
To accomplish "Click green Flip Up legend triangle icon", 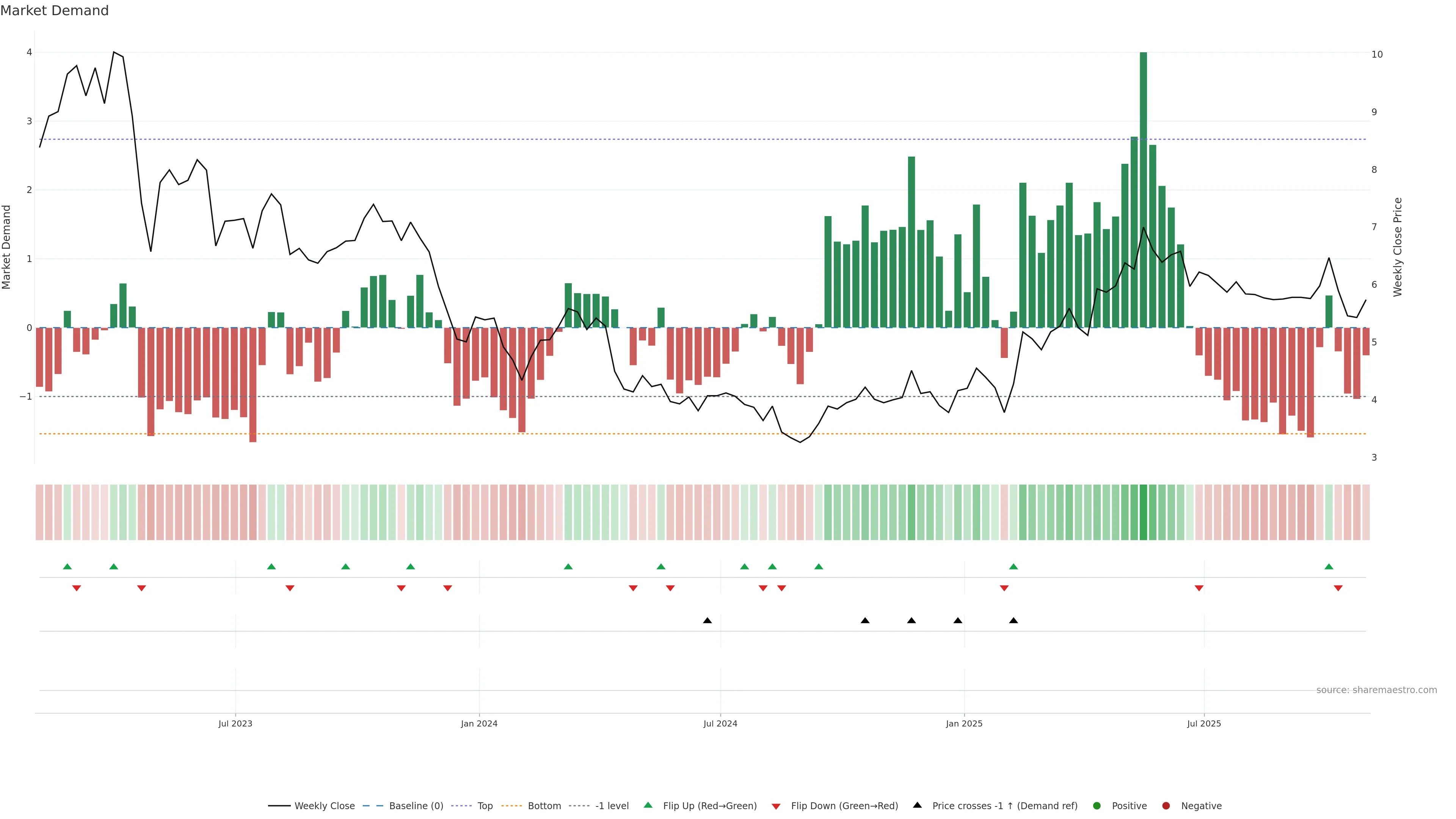I will tap(648, 805).
